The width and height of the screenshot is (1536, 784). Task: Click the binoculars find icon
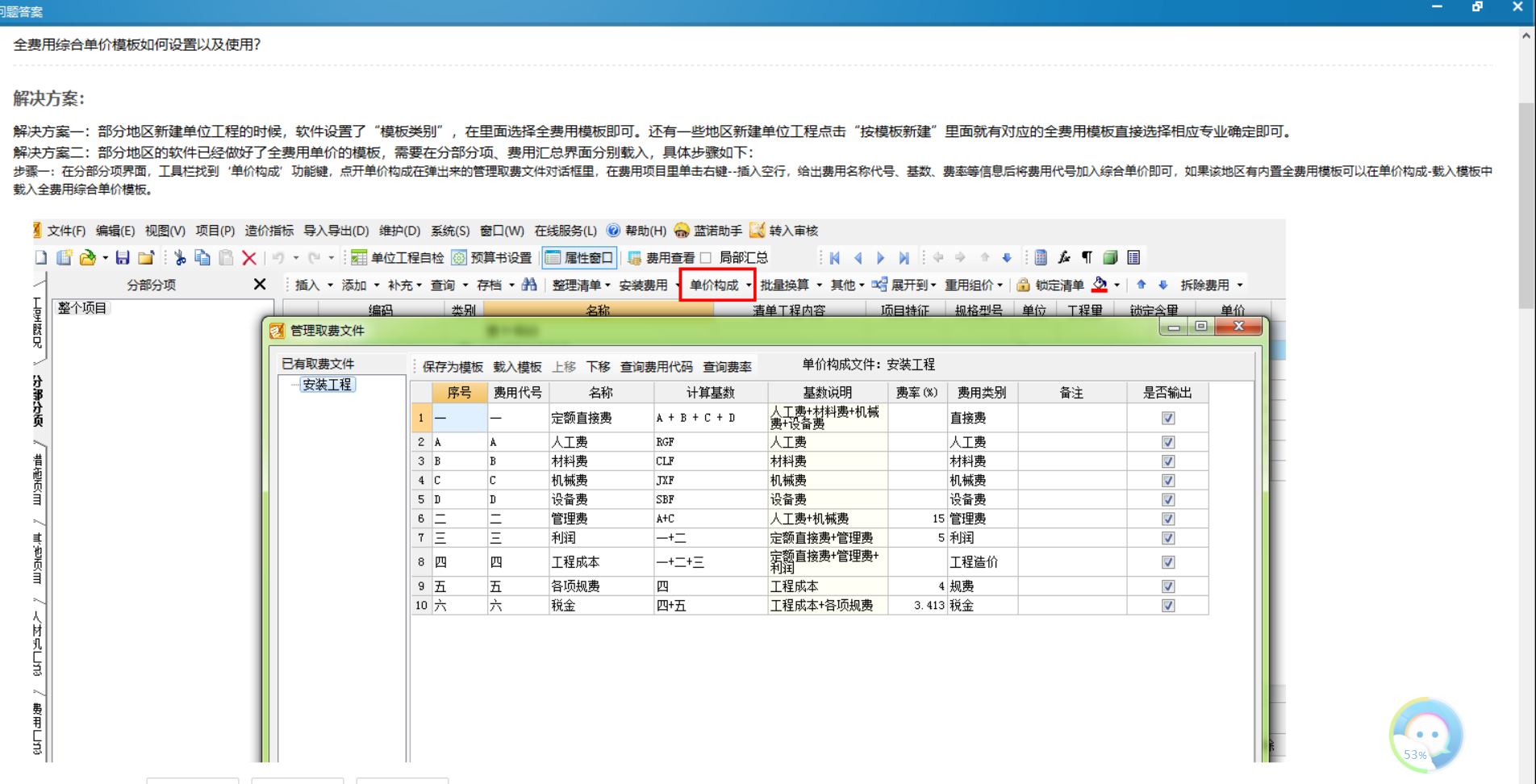coord(529,284)
